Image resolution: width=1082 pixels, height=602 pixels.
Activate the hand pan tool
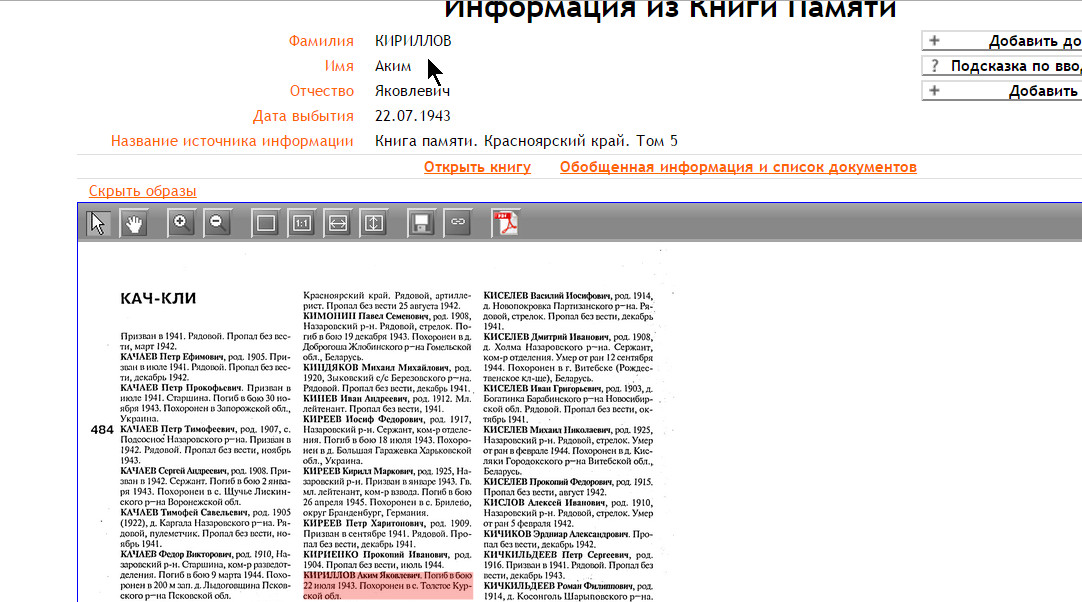(x=133, y=223)
